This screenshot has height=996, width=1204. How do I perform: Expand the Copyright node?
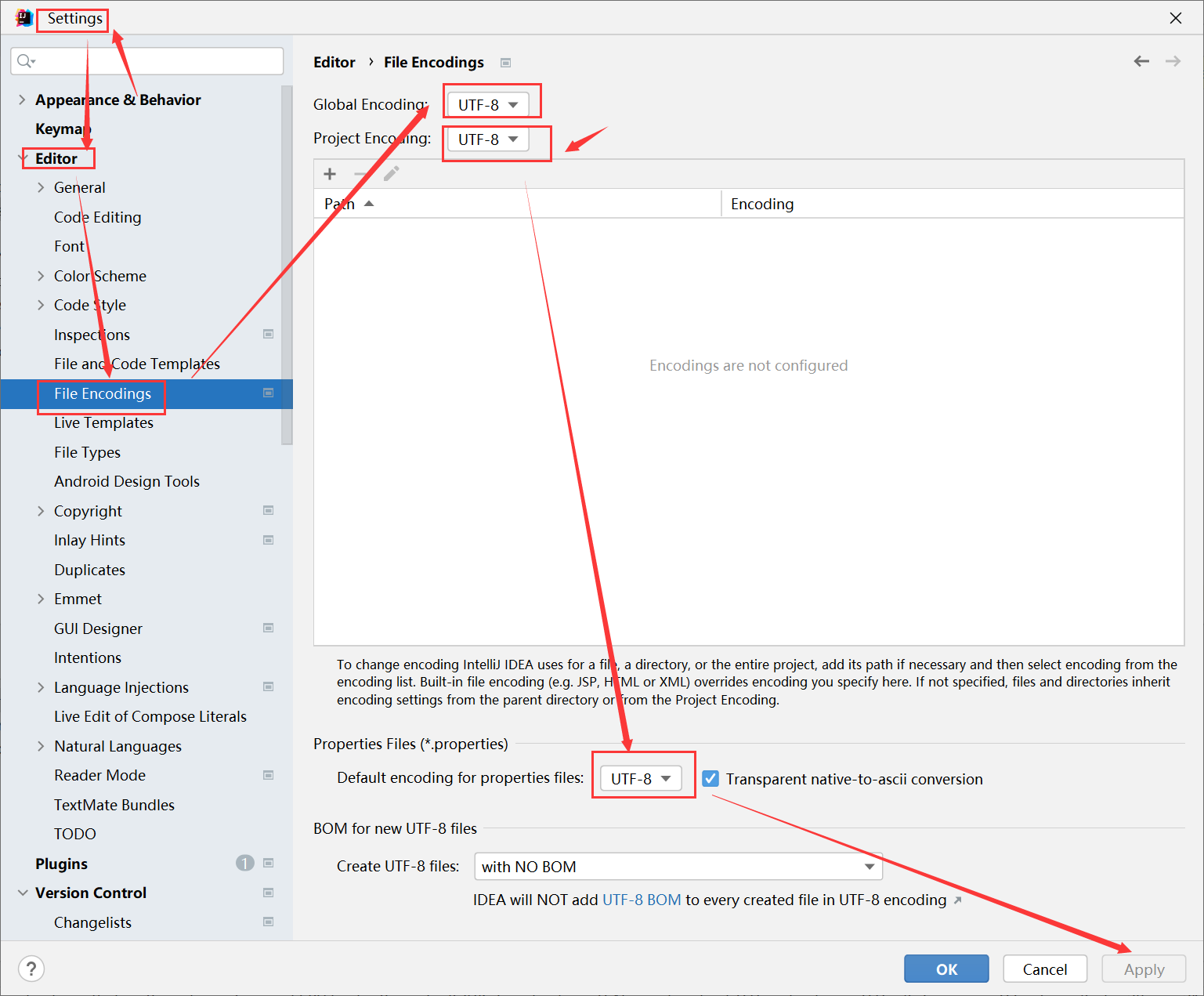[x=41, y=511]
